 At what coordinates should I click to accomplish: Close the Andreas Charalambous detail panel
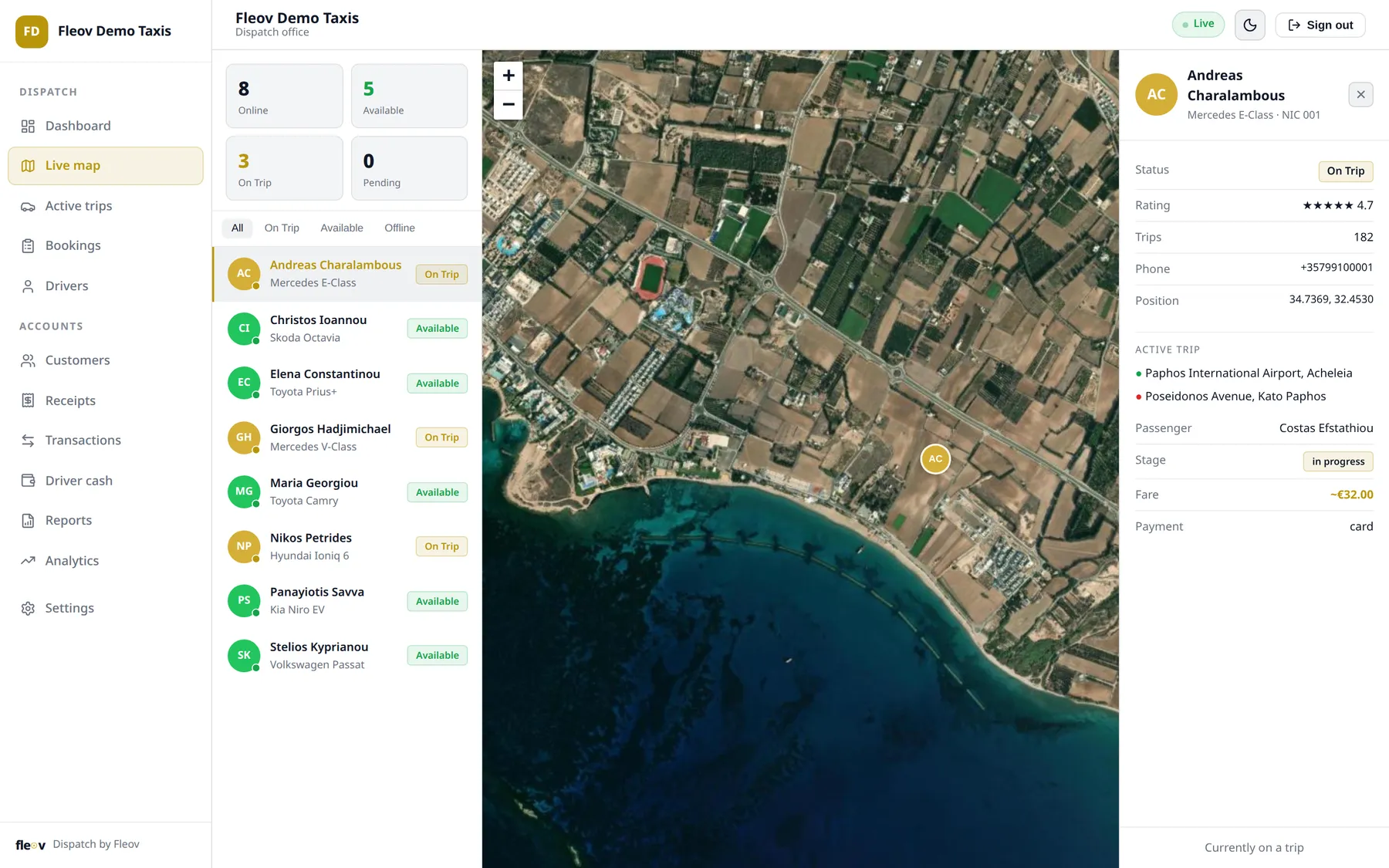tap(1360, 95)
